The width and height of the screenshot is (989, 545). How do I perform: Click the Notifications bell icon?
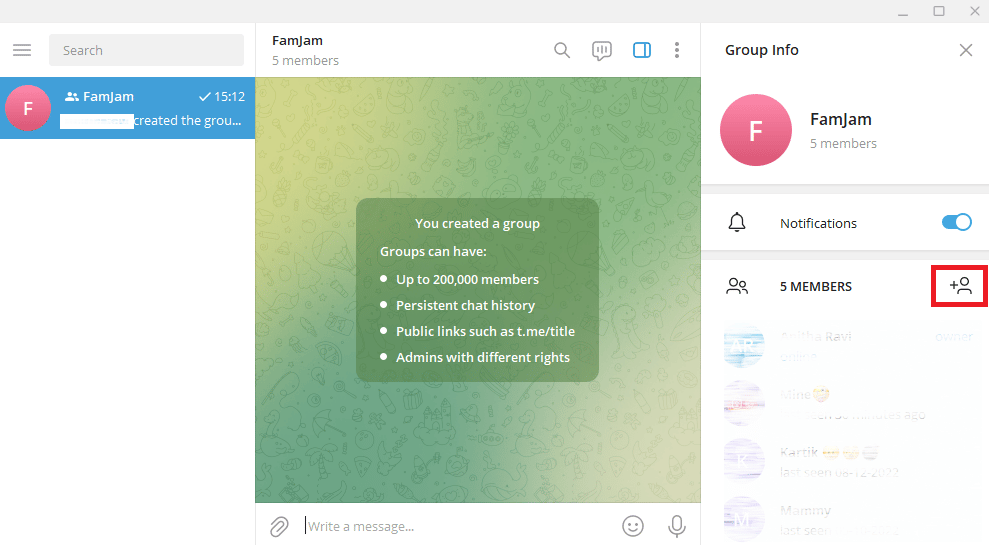click(737, 222)
